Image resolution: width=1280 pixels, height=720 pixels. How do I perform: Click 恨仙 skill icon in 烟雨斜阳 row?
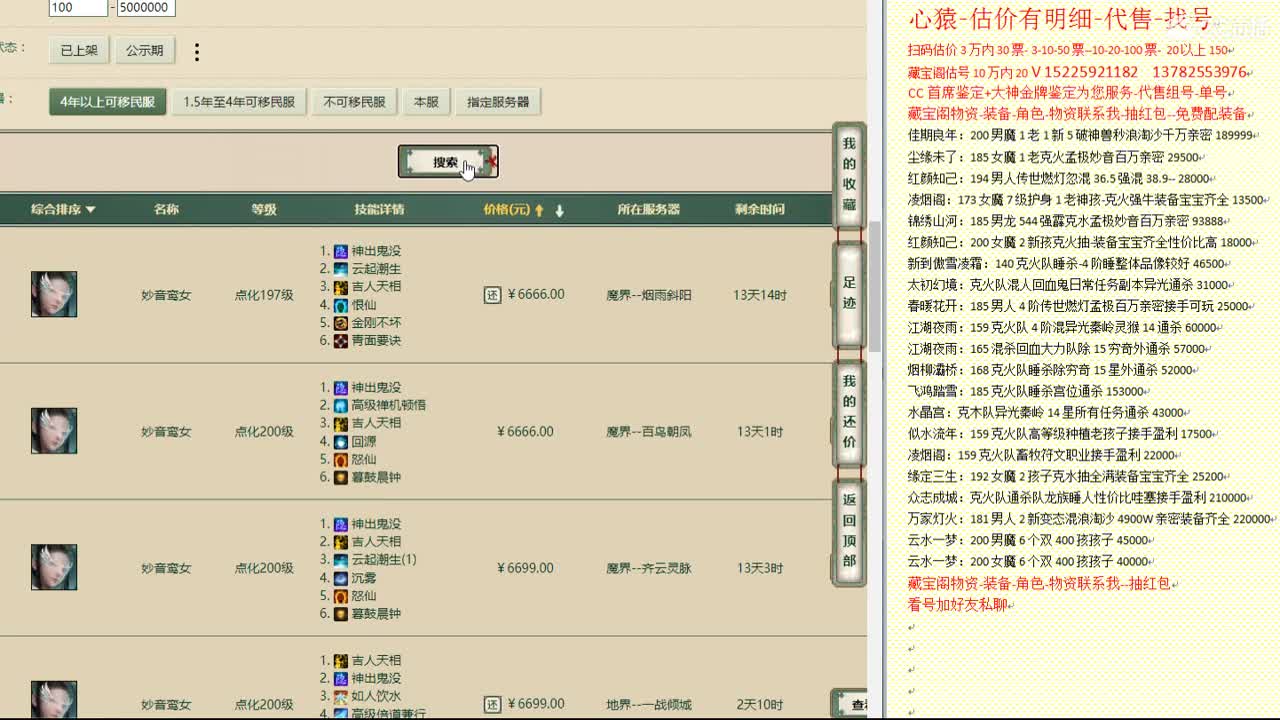point(340,305)
